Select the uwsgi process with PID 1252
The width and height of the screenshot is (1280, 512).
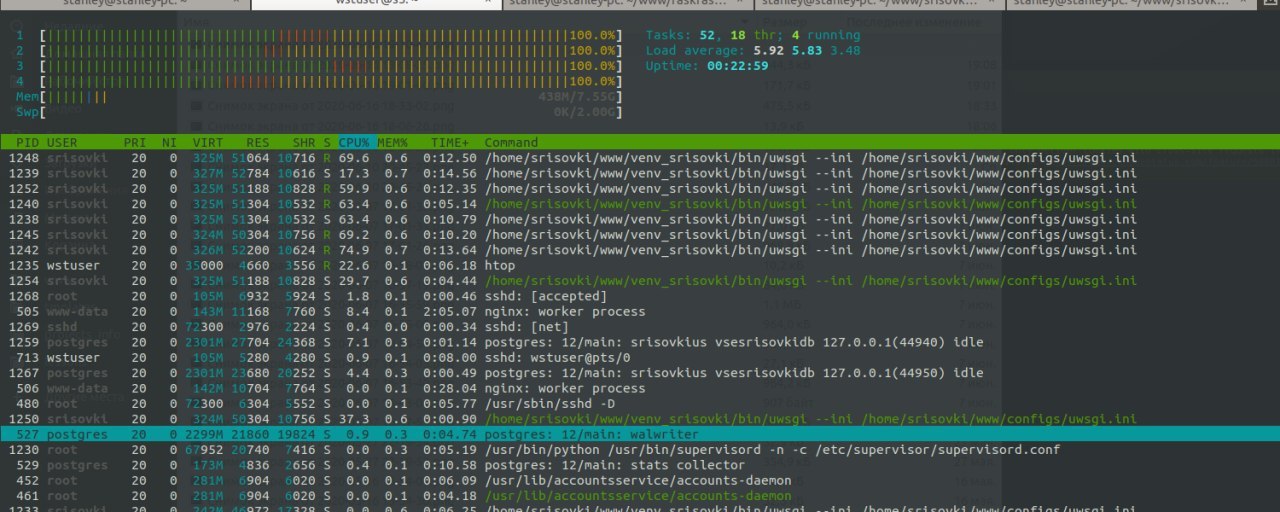tap(640, 189)
